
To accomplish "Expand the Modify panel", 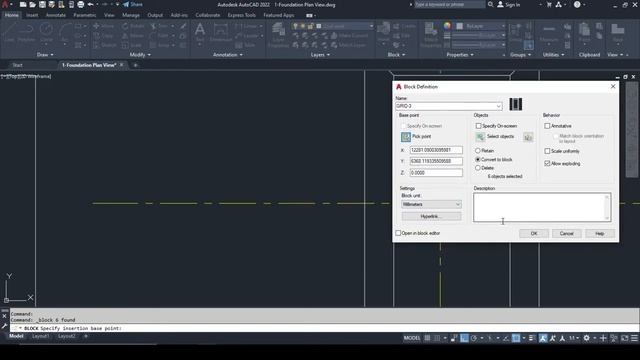I will point(140,55).
